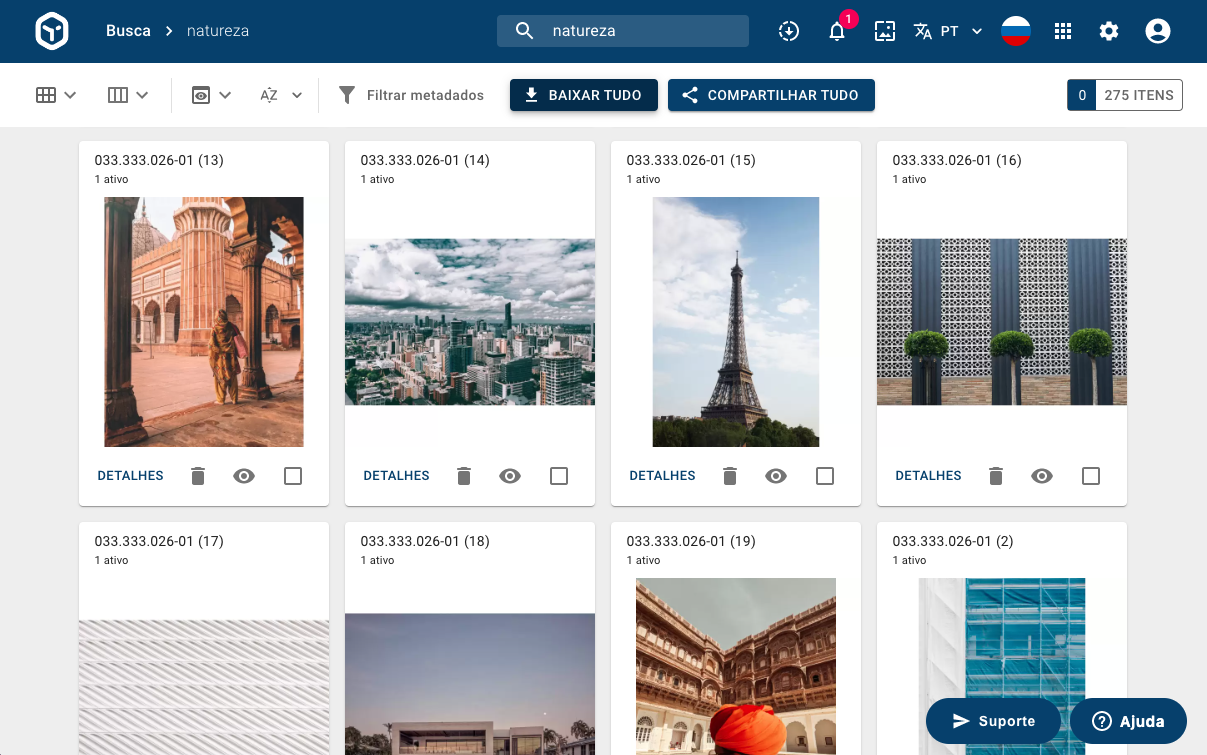Open the mosque courtyard thumbnail

coord(204,322)
